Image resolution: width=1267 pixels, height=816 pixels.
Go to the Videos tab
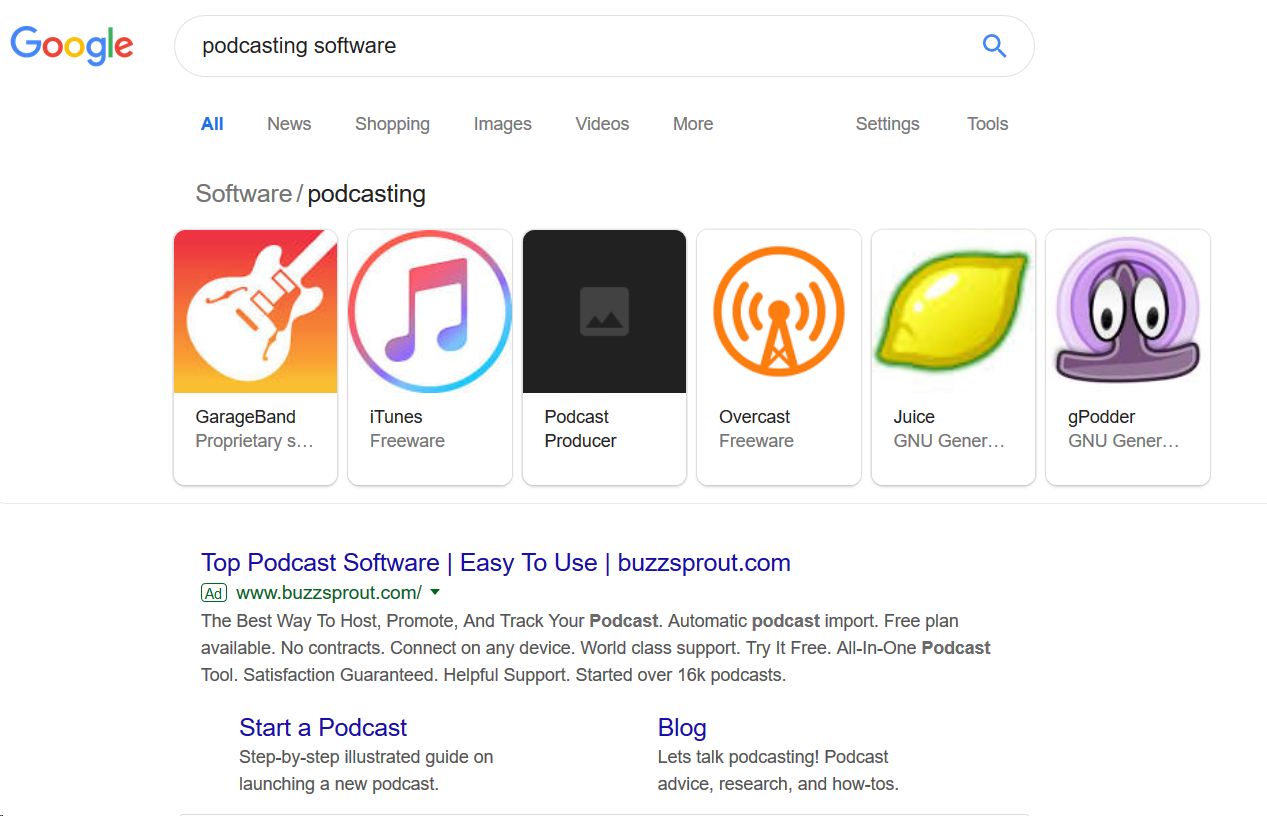tap(602, 124)
